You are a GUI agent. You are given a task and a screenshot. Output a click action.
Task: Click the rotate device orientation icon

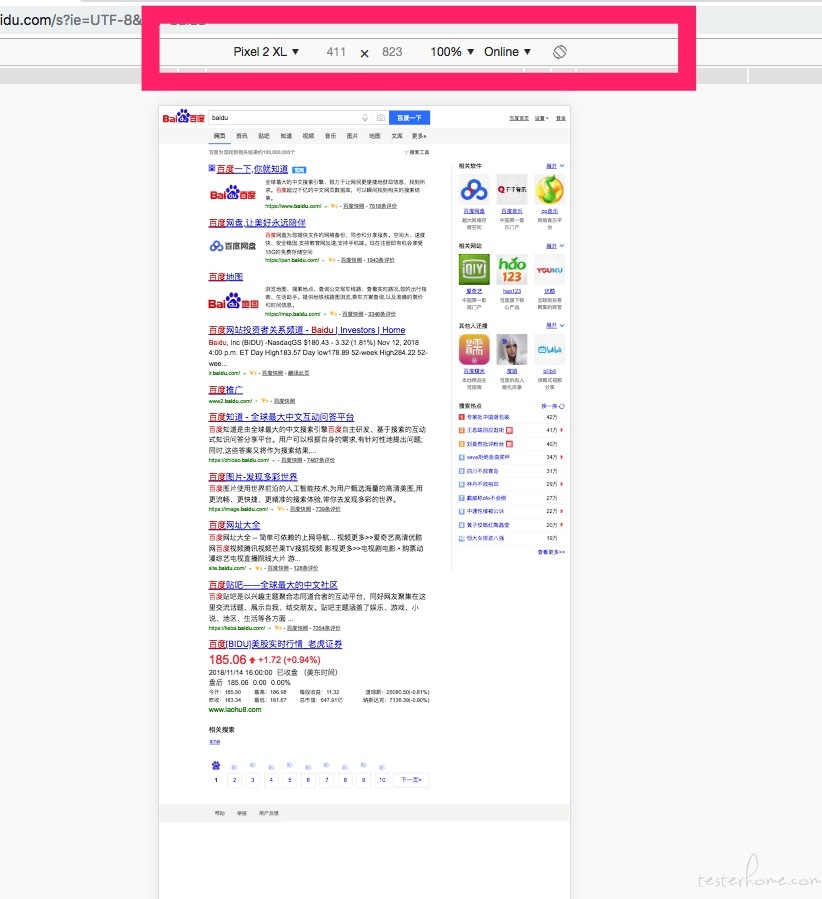pyautogui.click(x=559, y=52)
